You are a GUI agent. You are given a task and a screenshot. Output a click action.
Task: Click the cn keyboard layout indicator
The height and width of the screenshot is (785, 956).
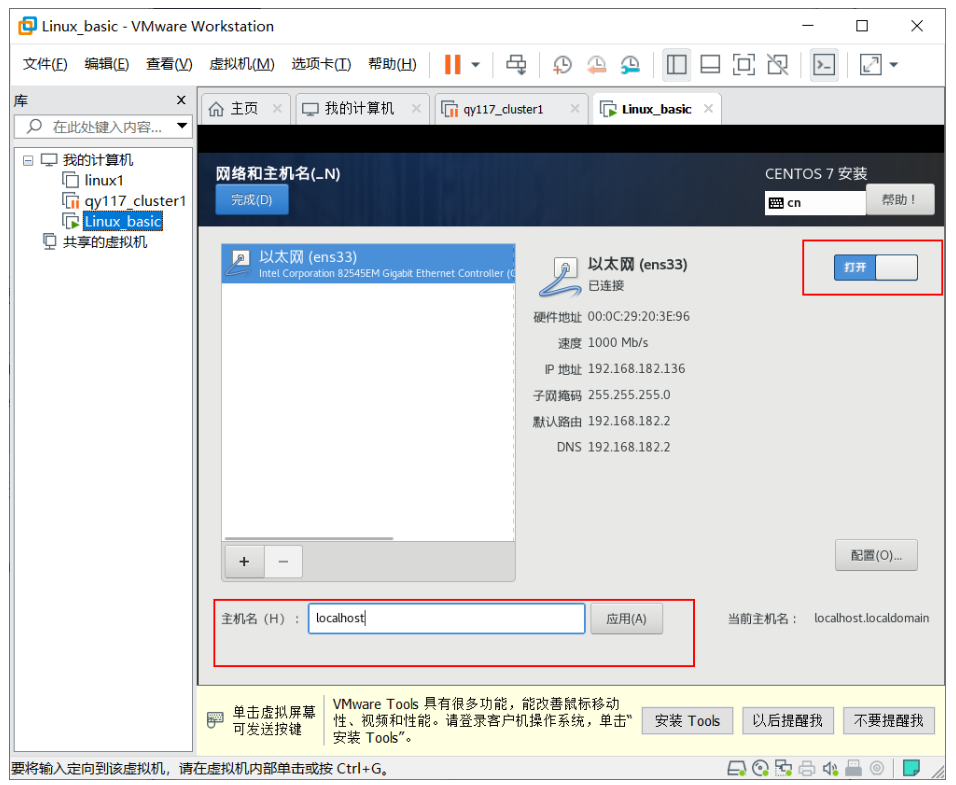coord(815,203)
